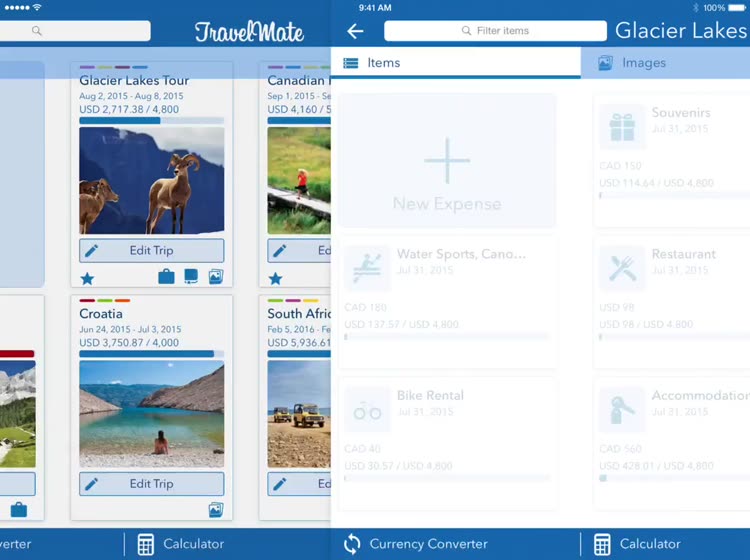The width and height of the screenshot is (750, 560).
Task: Open the Accommodation key icon
Action: point(622,410)
